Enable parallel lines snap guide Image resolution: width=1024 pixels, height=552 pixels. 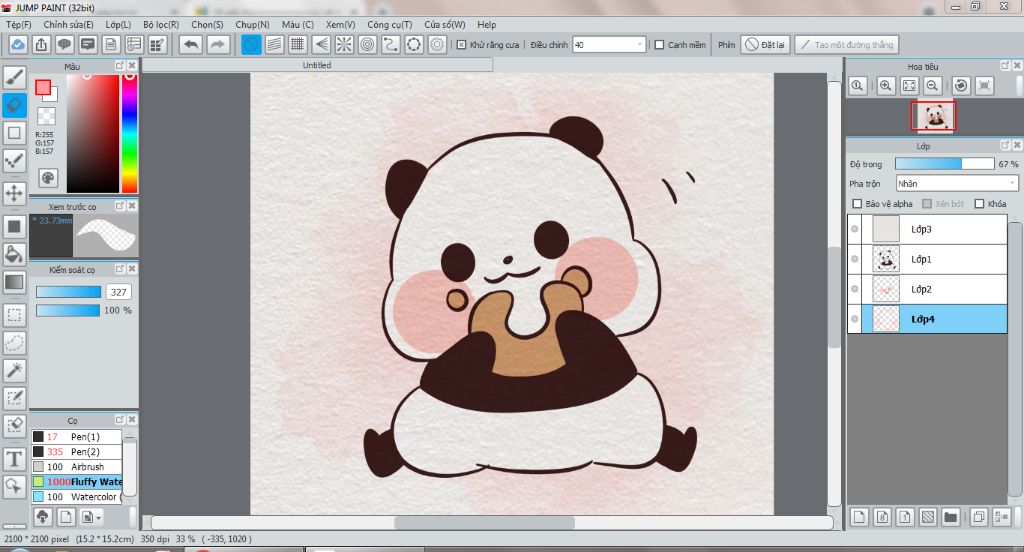pos(274,44)
